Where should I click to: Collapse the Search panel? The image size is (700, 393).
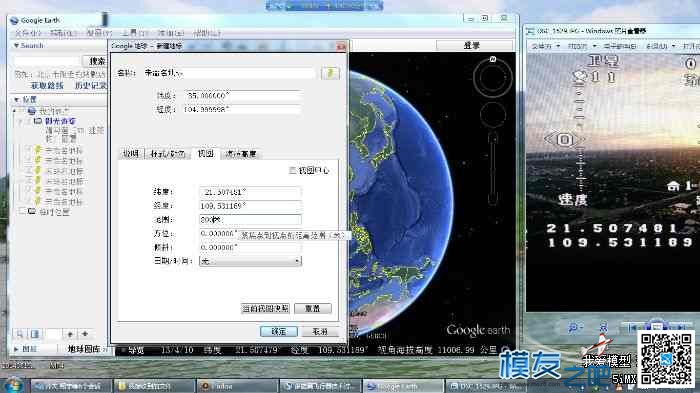tap(17, 46)
